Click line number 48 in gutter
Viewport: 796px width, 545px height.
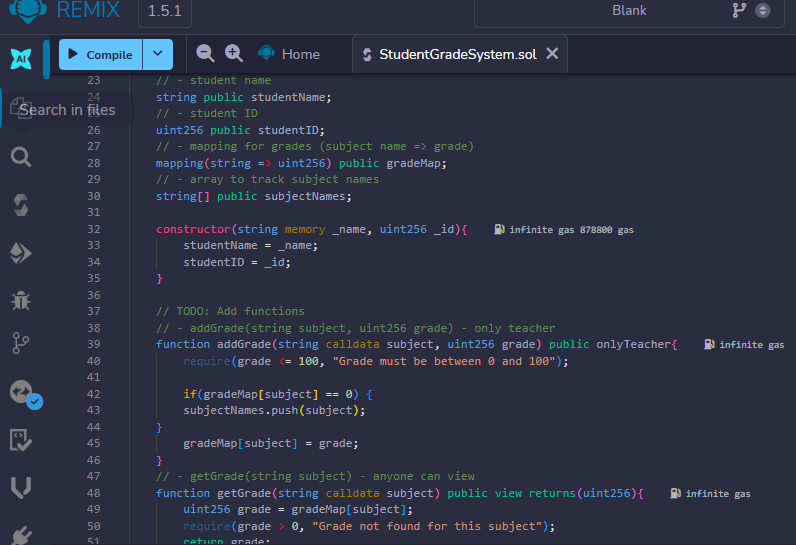click(94, 493)
